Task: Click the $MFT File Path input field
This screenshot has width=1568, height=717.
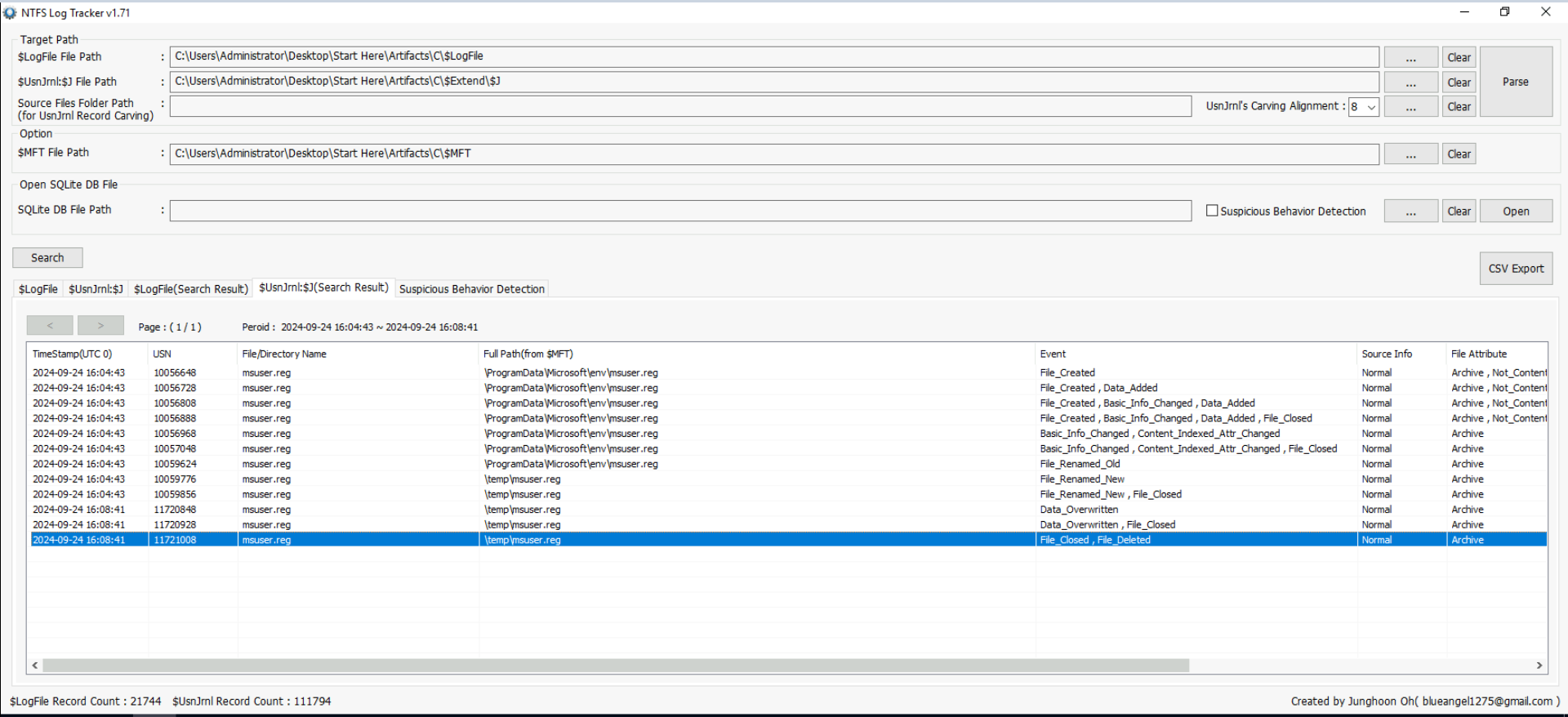Action: (774, 154)
